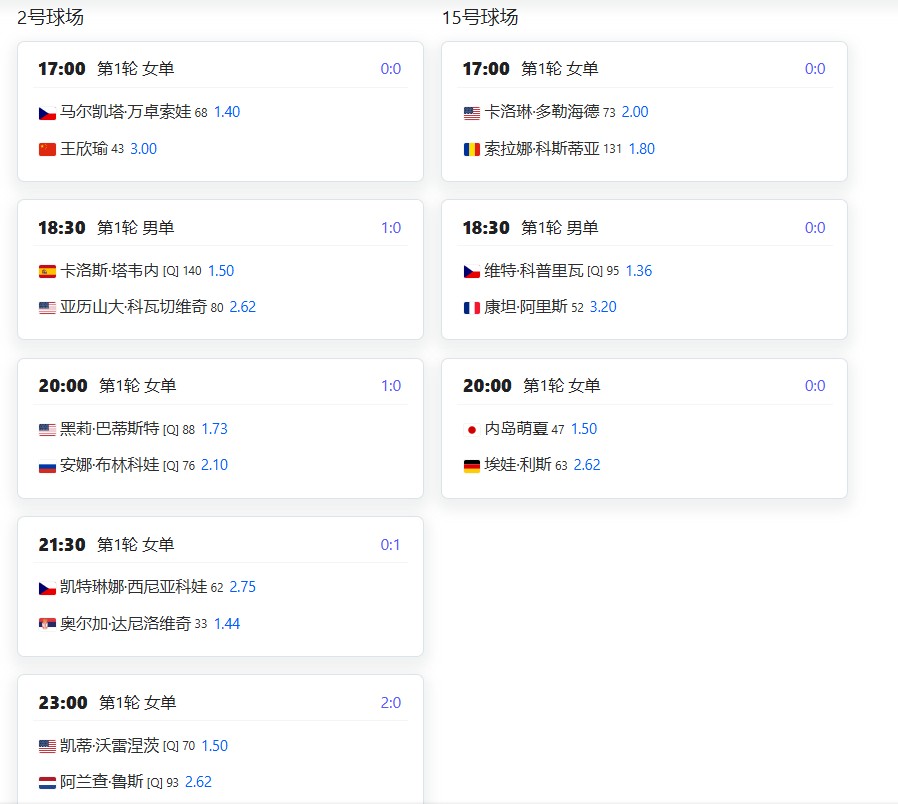Click the Japanese flag beside 内岛萌夏
This screenshot has width=898, height=804.
[x=472, y=429]
